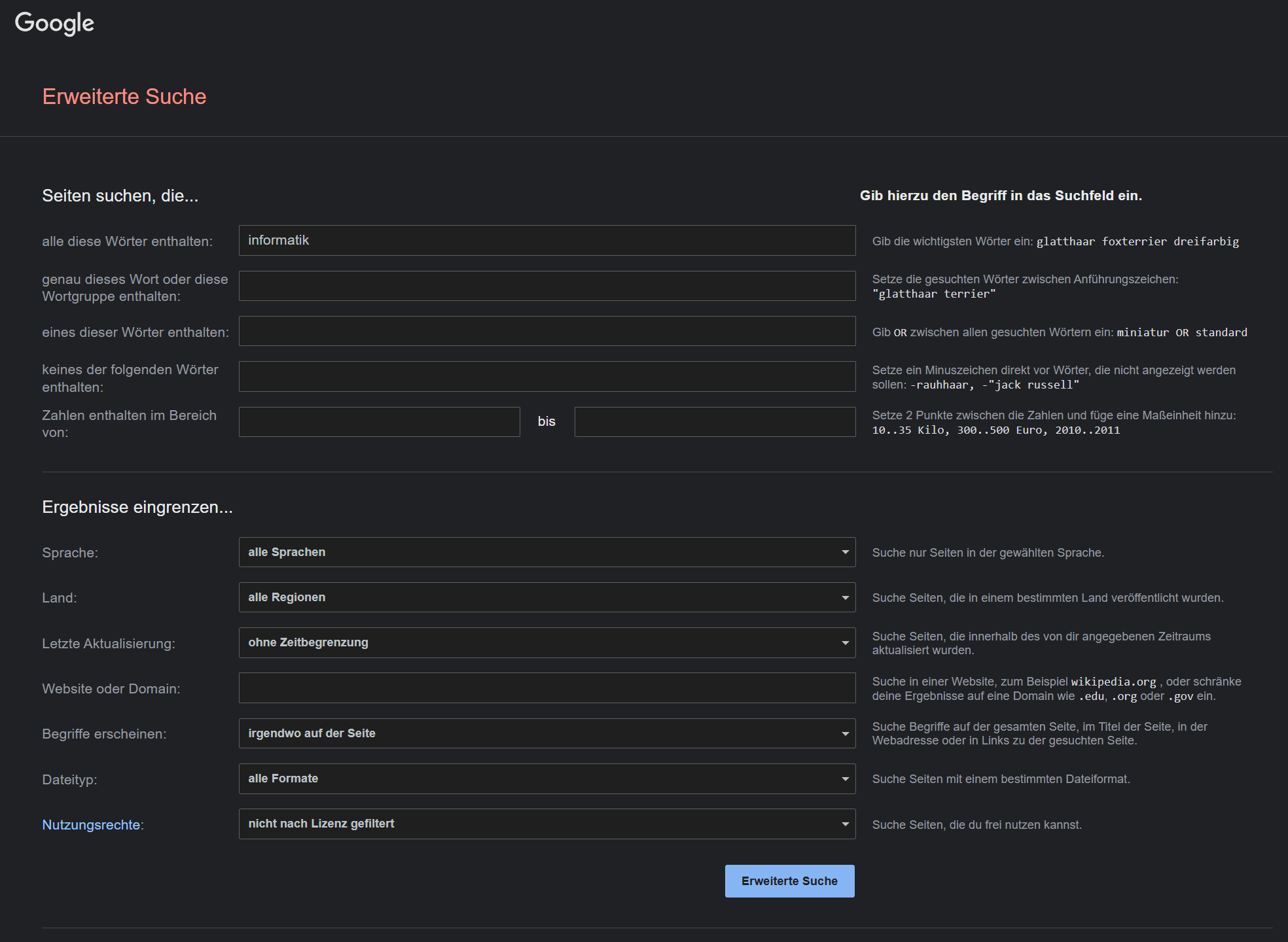
Task: Click the eines dieser Wörter field
Action: pyautogui.click(x=546, y=331)
